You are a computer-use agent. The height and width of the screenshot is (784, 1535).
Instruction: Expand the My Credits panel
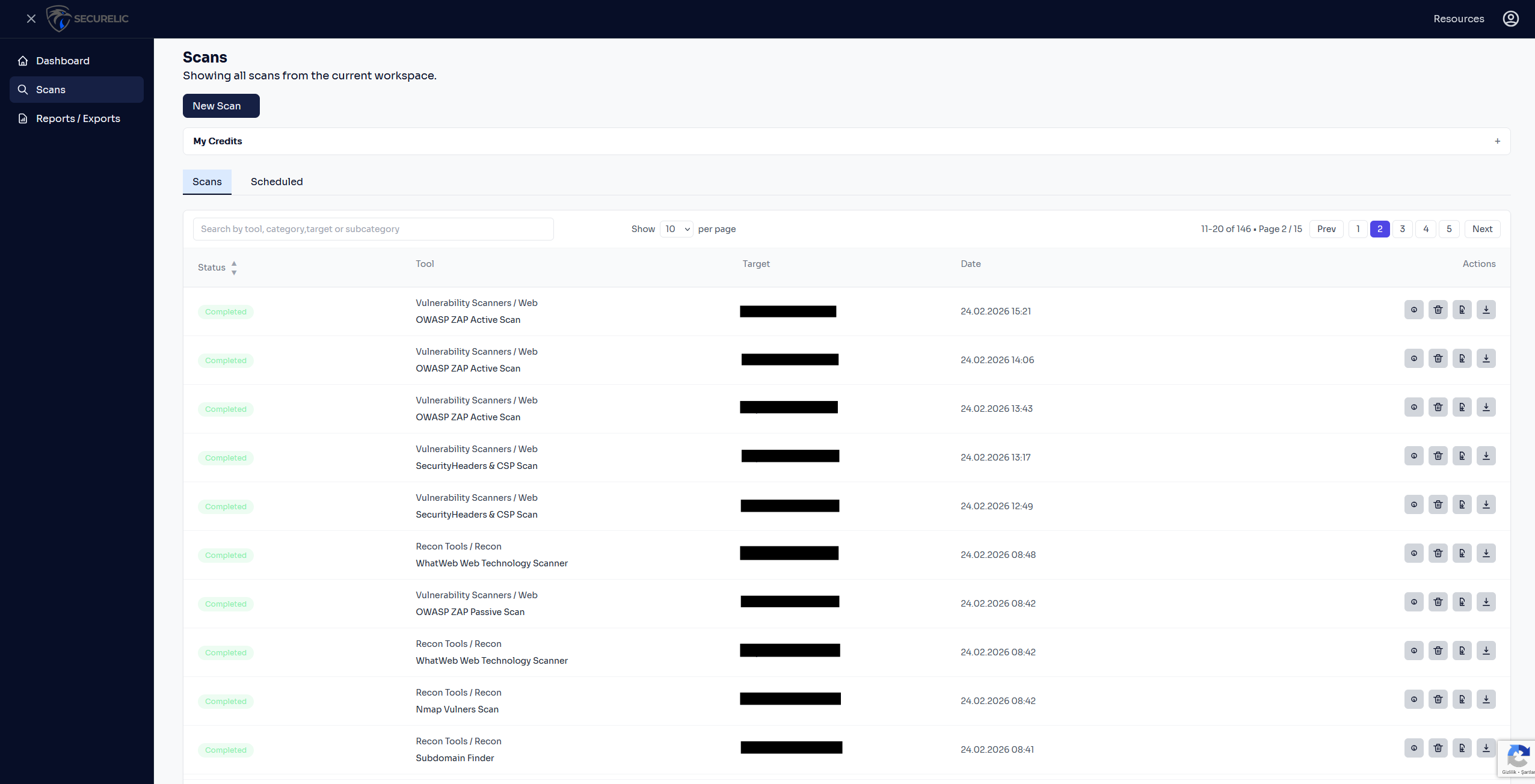1497,141
